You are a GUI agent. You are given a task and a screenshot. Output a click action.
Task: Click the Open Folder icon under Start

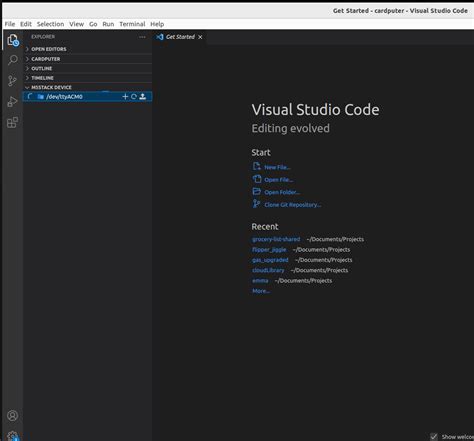[x=257, y=191]
